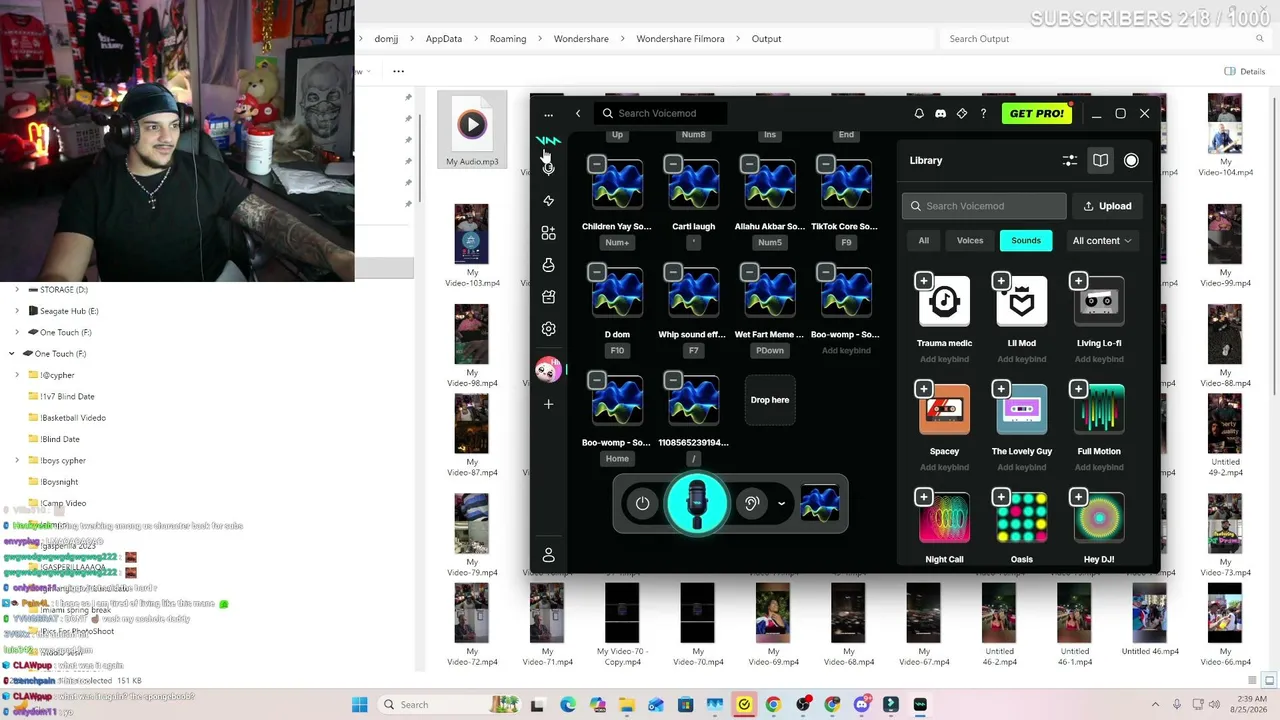Open Google Chrome from taskbar
Image resolution: width=1280 pixels, height=720 pixels.
(773, 705)
